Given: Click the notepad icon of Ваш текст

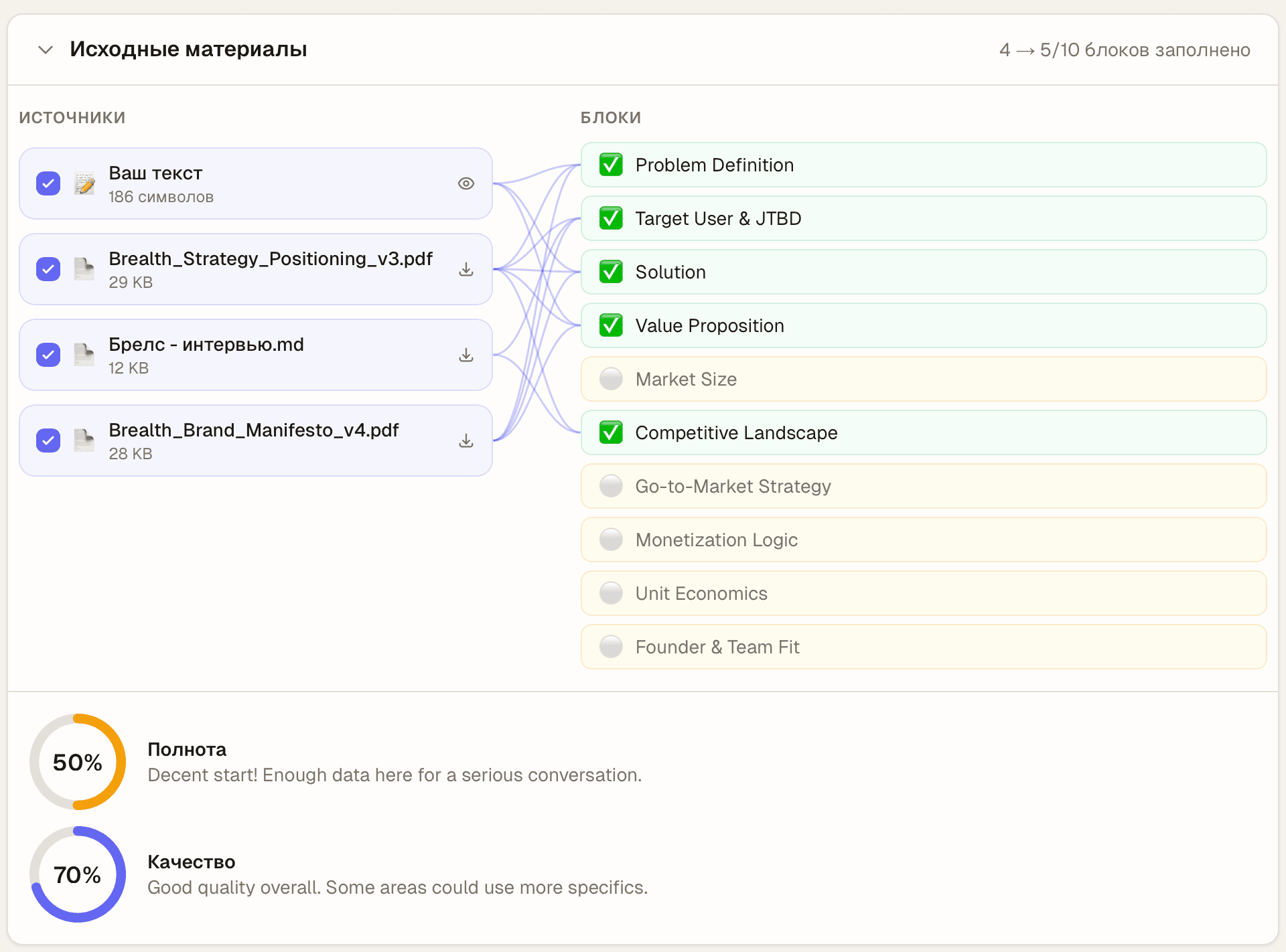Looking at the screenshot, I should click(x=84, y=183).
